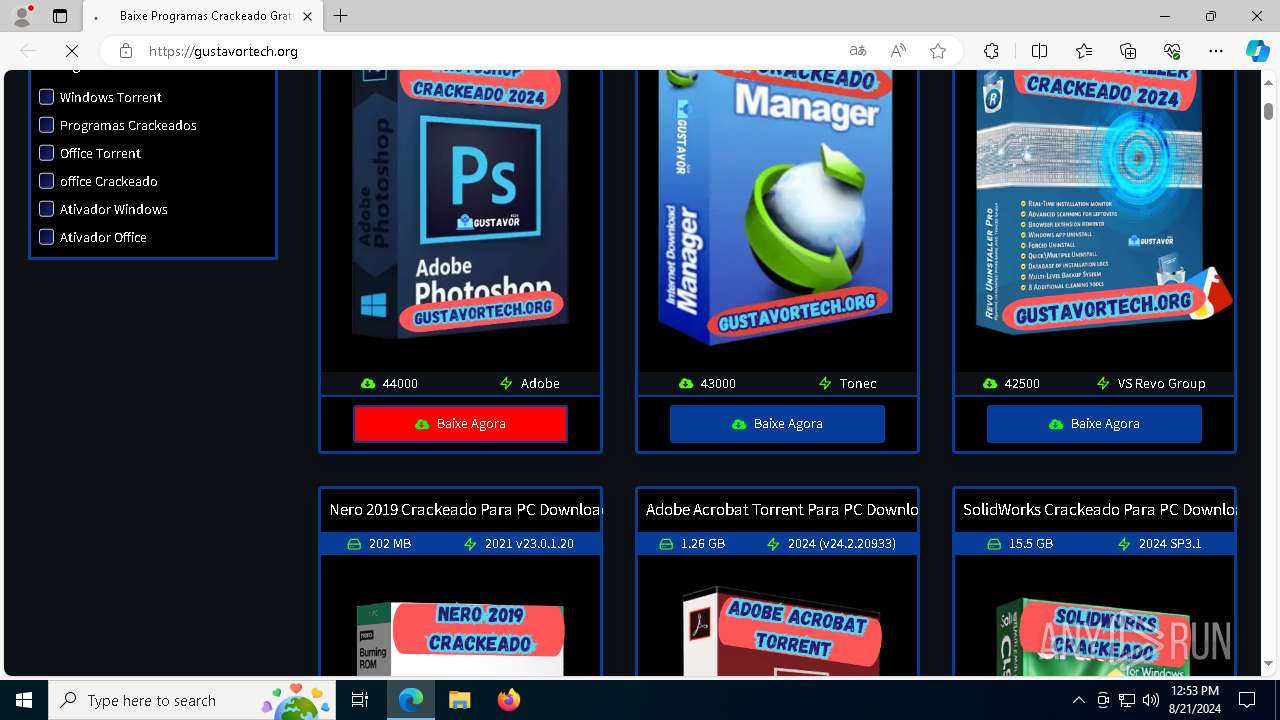Click the cloud icon beside 42500
This screenshot has height=720, width=1280.
(x=989, y=384)
